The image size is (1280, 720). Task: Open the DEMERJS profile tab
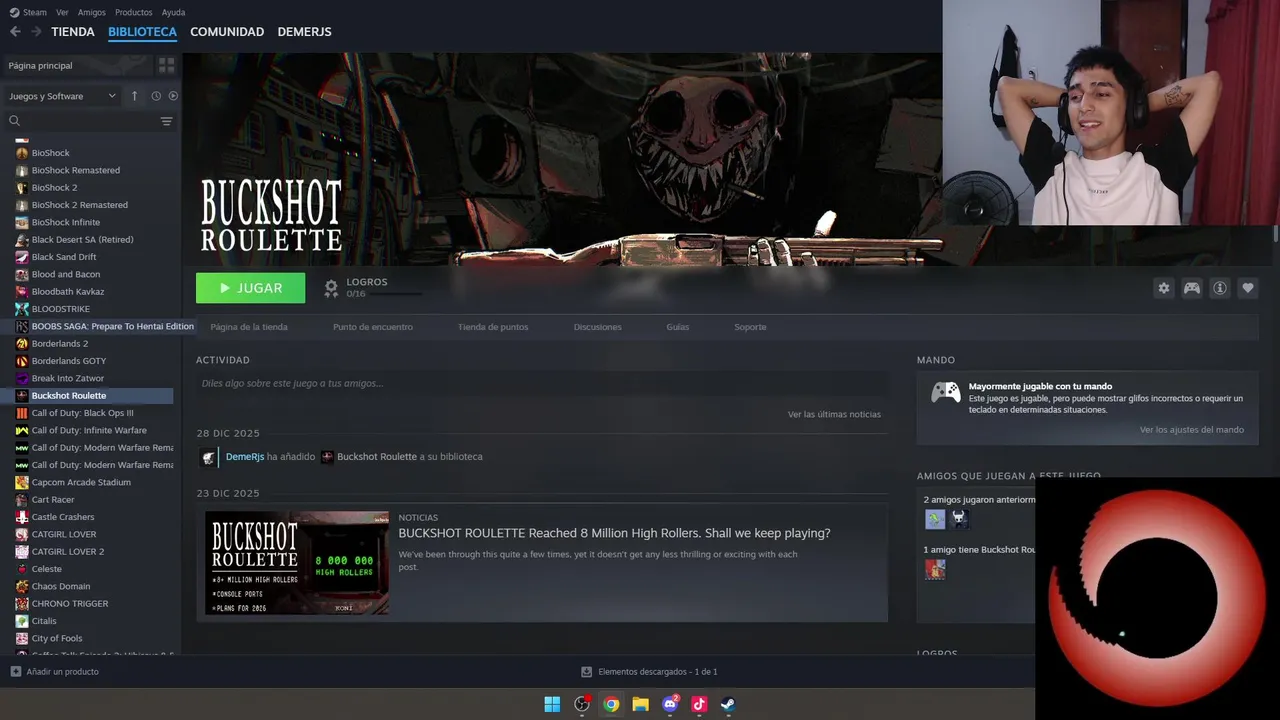[x=304, y=32]
